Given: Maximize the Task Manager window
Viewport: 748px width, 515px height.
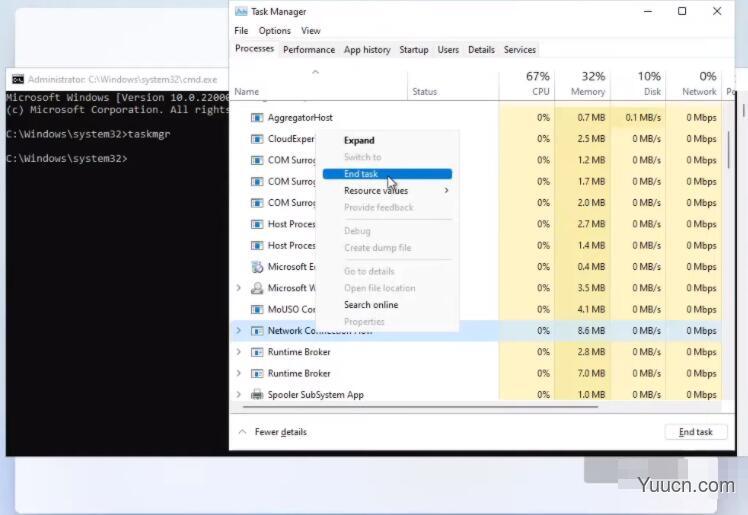Looking at the screenshot, I should (x=682, y=11).
